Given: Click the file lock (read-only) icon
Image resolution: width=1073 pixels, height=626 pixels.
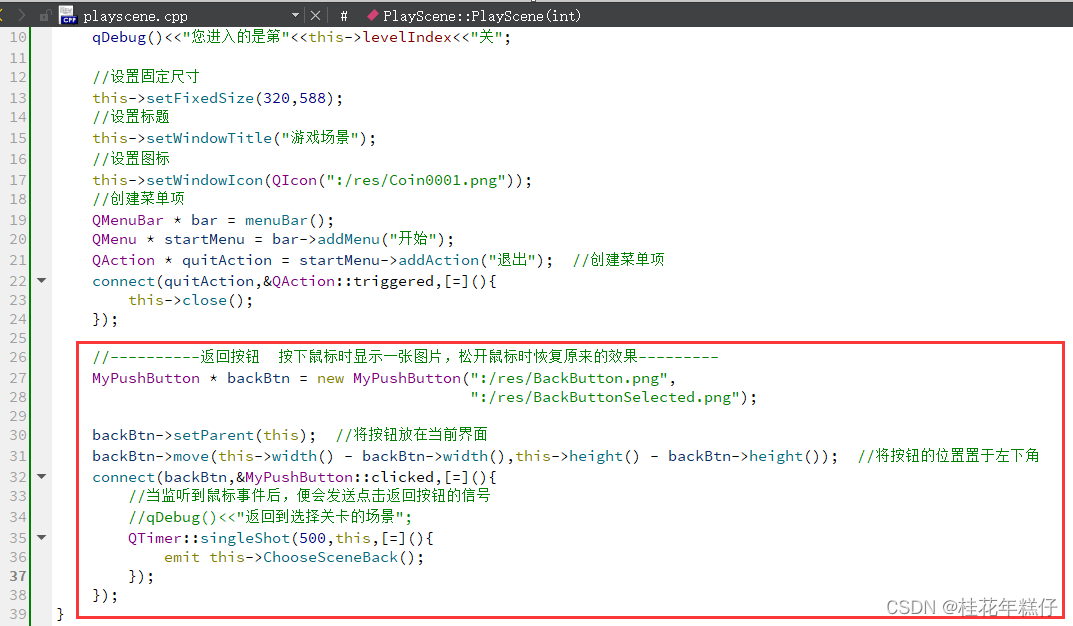Looking at the screenshot, I should point(45,15).
